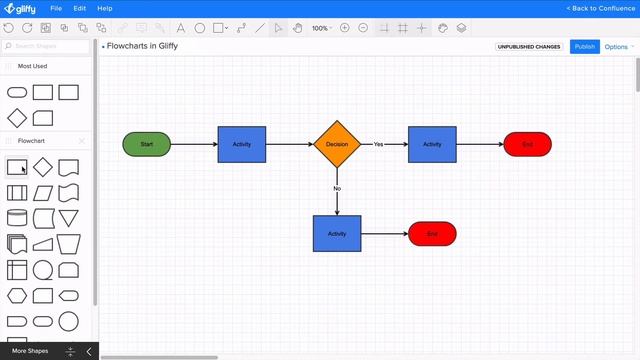Click the Publish button
Image resolution: width=640 pixels, height=360 pixels.
[584, 47]
